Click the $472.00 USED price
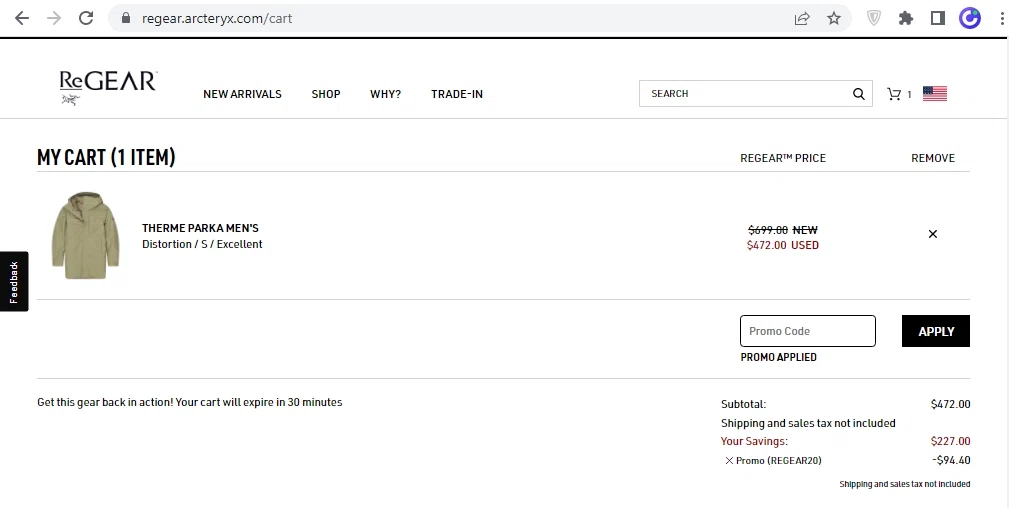This screenshot has height=508, width=1009. (x=782, y=245)
